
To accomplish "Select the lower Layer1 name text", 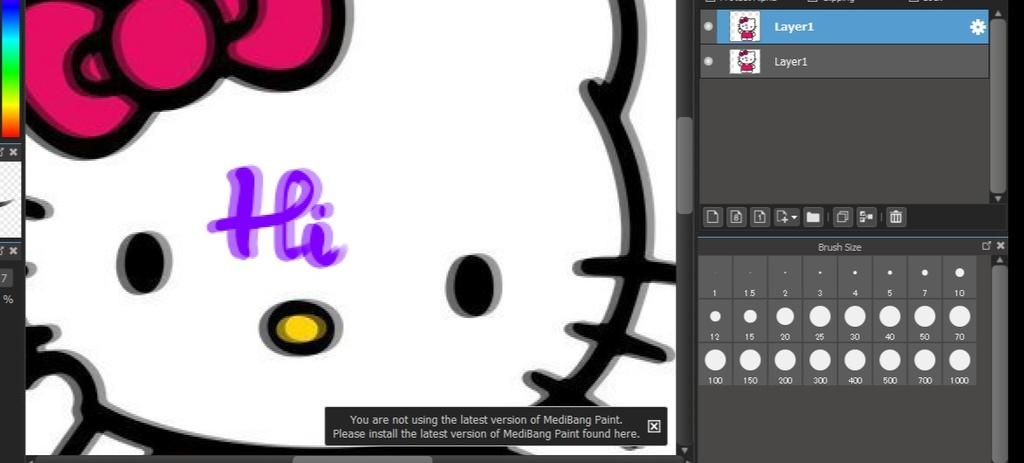I will pos(790,61).
